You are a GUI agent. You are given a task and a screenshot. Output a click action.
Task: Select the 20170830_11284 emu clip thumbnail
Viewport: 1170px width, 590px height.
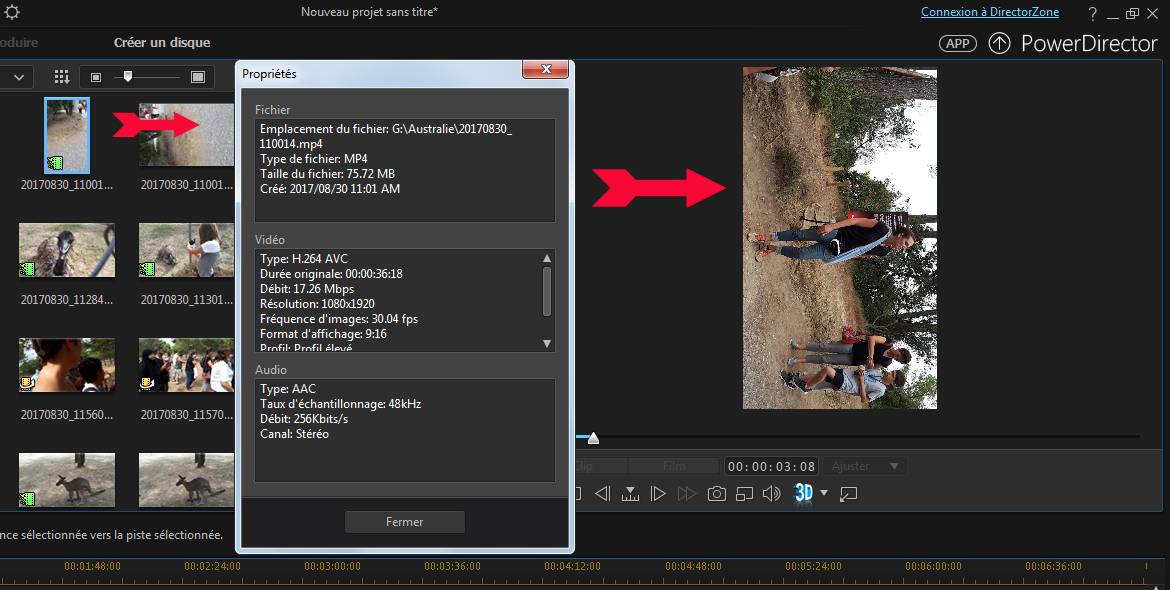click(67, 250)
